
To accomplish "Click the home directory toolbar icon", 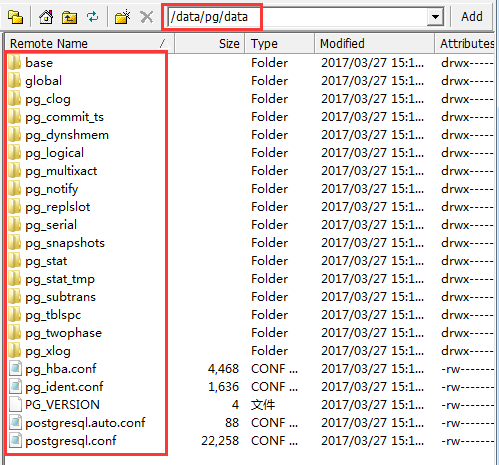I will tap(46, 17).
